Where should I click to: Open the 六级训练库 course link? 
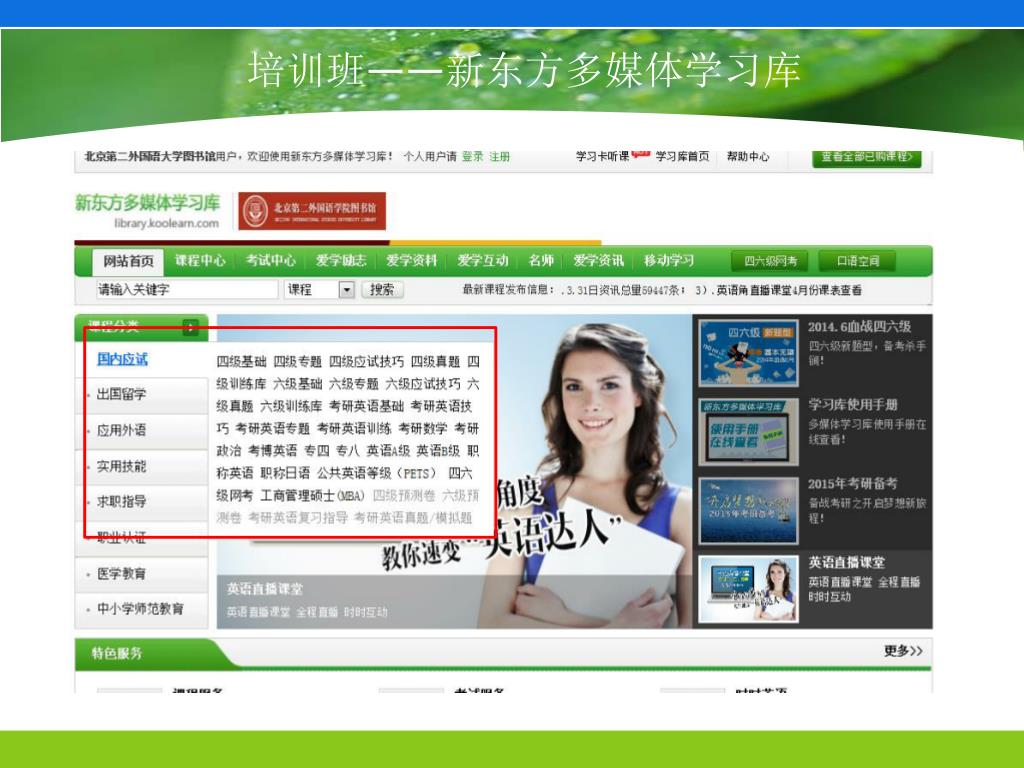point(291,406)
